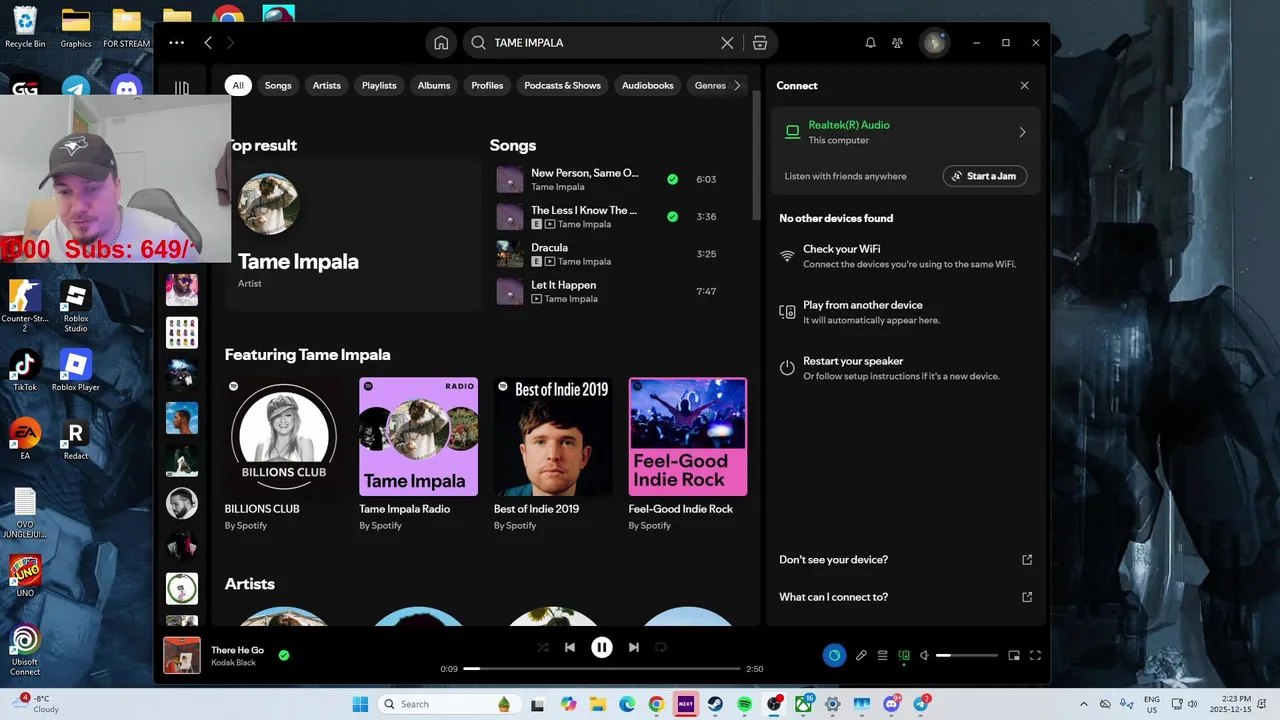This screenshot has height=720, width=1280.
Task: Toggle saved checkmark for The Less I Know
Action: 672,216
